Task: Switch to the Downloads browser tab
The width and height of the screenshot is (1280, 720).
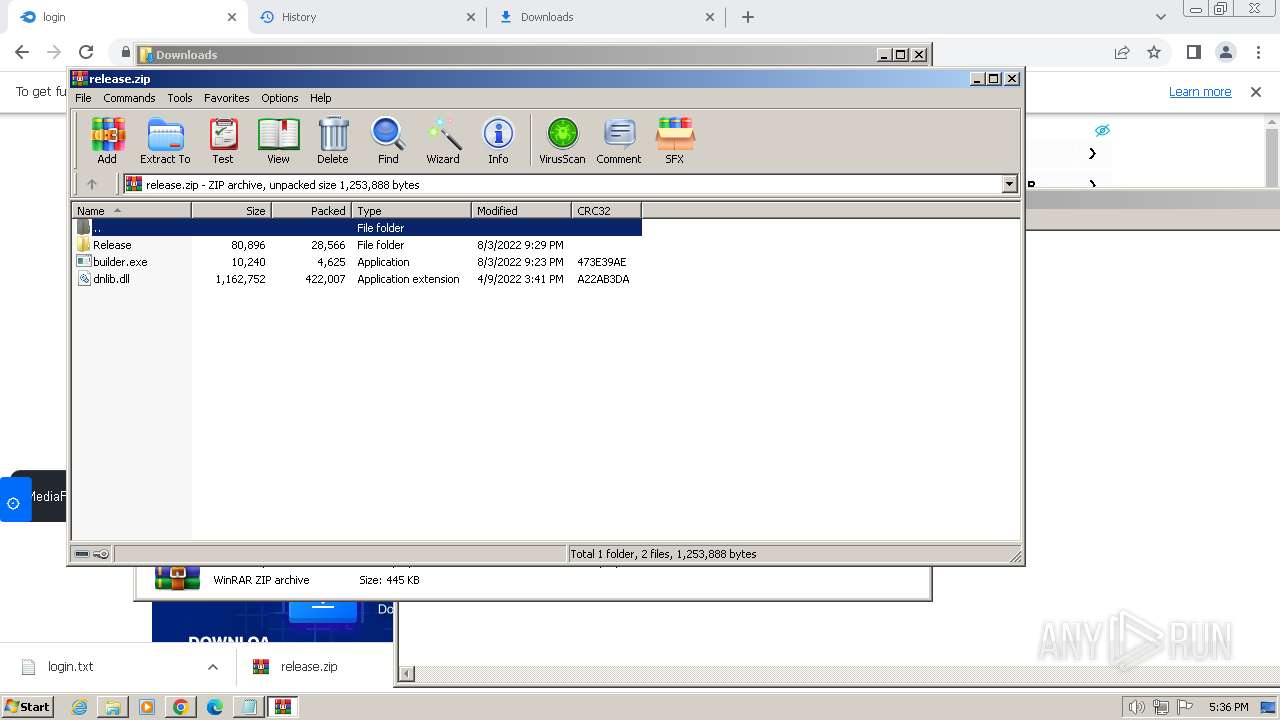Action: click(x=607, y=17)
